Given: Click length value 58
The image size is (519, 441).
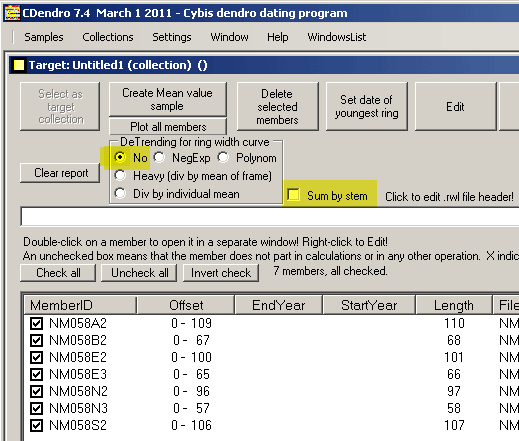Looking at the screenshot, I should [454, 408].
